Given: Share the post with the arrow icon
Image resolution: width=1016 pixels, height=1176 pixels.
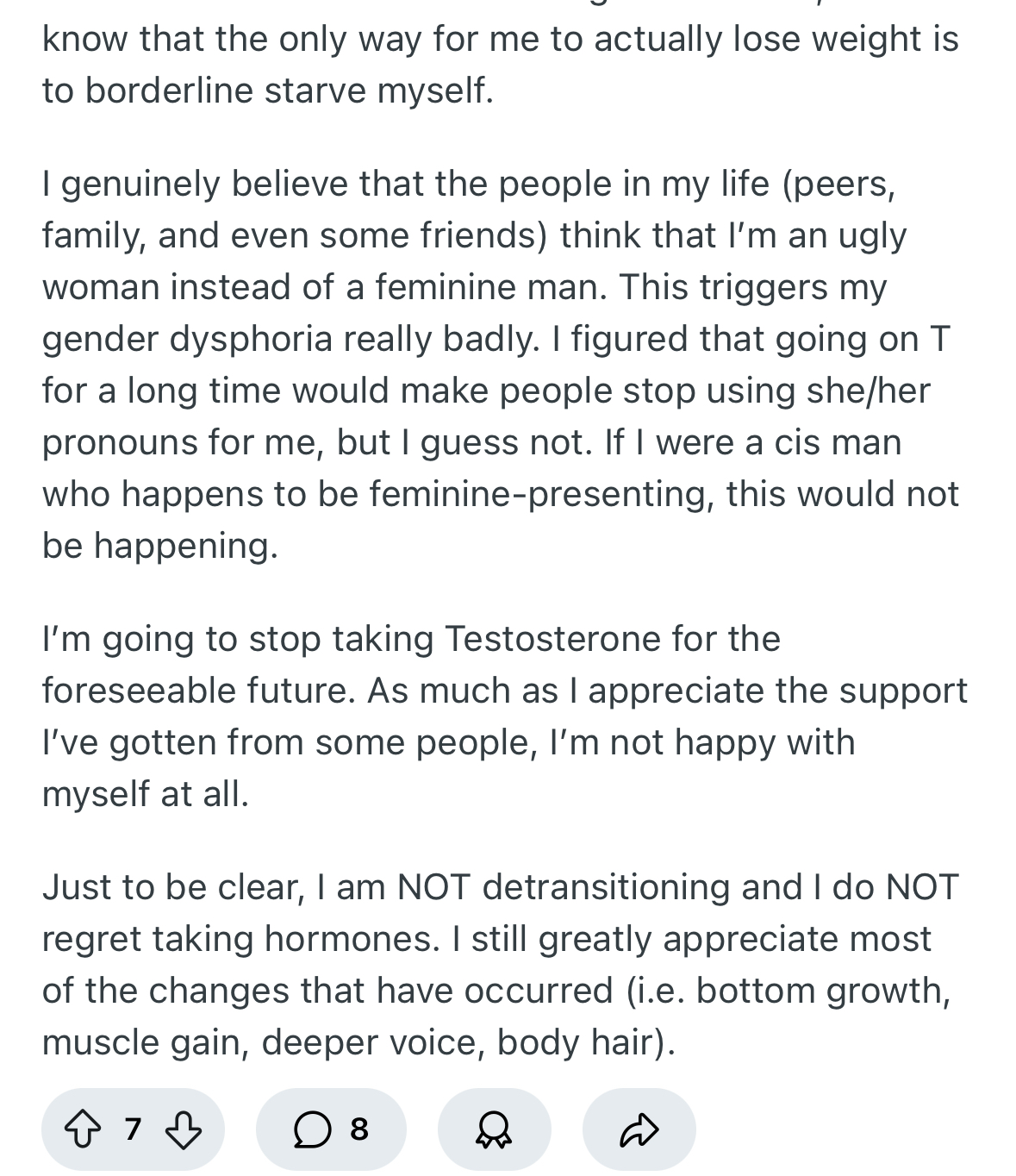Looking at the screenshot, I should (639, 1129).
